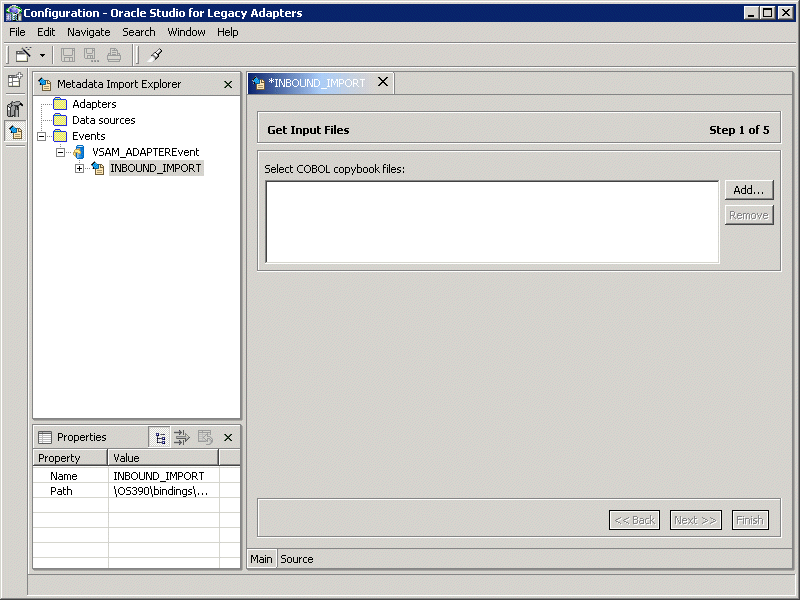
Task: Switch to the Source bottom tab
Action: [297, 559]
